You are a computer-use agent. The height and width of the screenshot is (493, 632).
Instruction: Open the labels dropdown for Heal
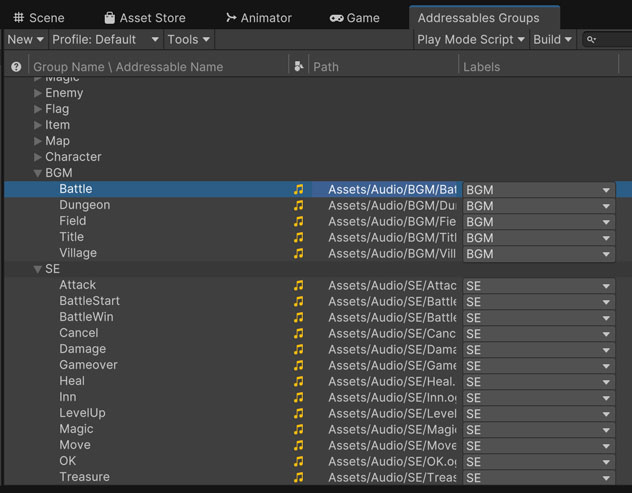(x=539, y=382)
